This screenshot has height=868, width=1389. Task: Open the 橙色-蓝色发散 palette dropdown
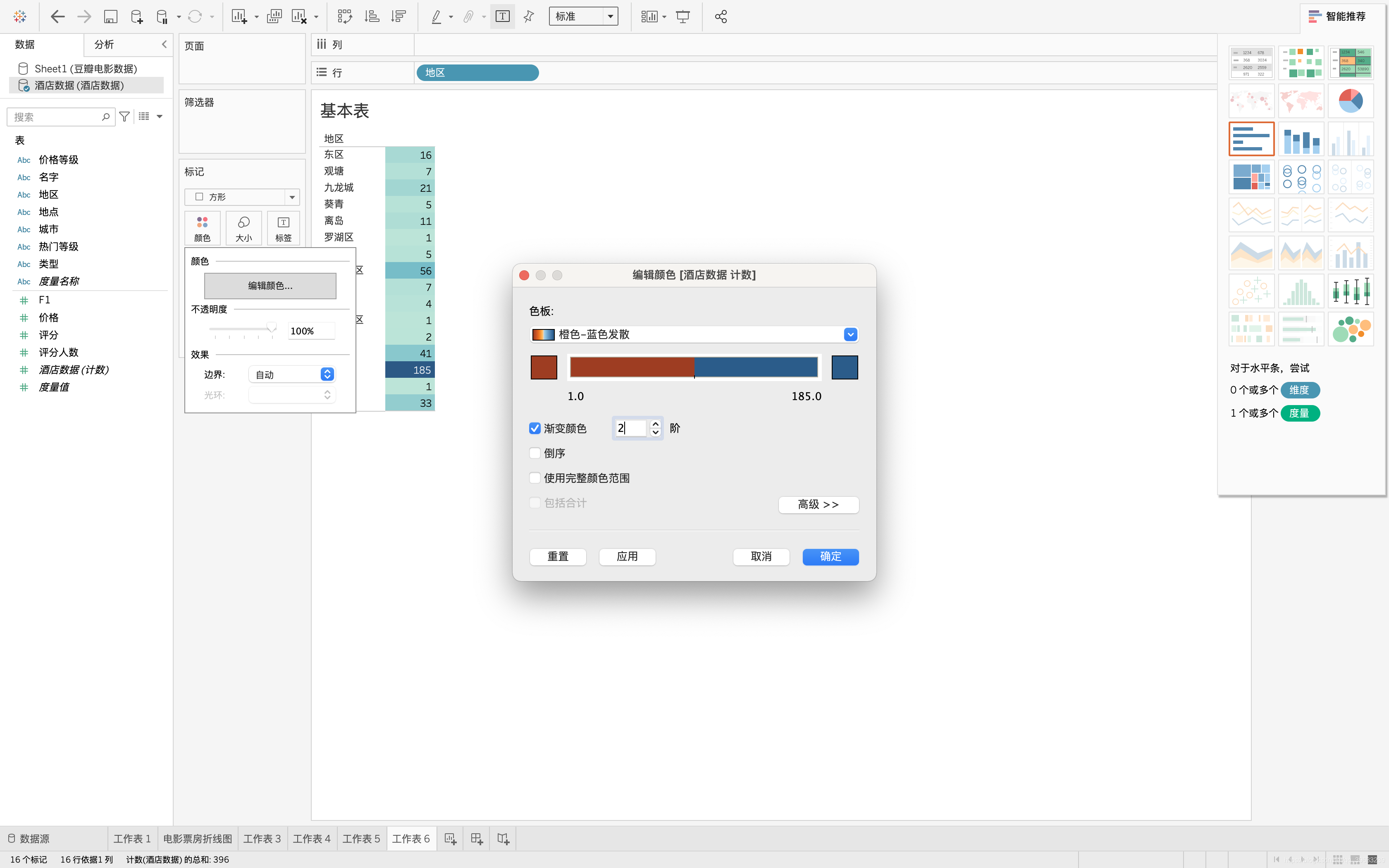tap(850, 334)
